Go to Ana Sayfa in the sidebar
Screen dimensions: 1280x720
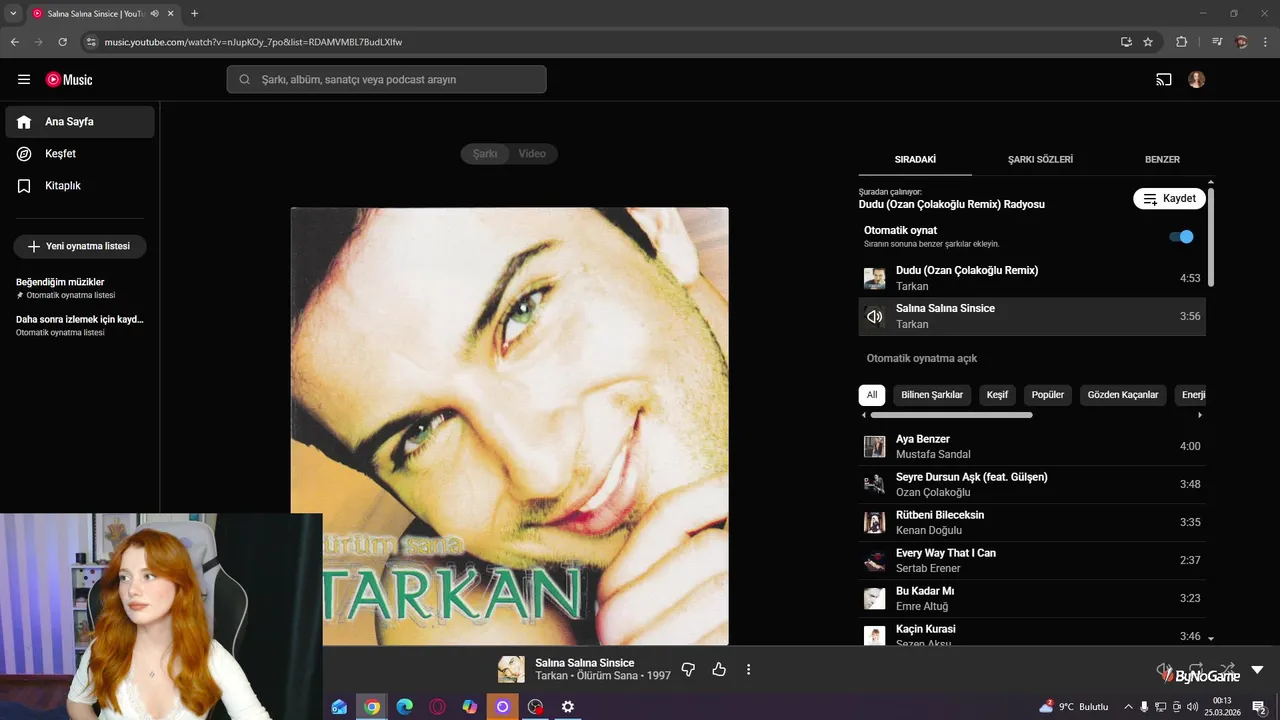[80, 122]
